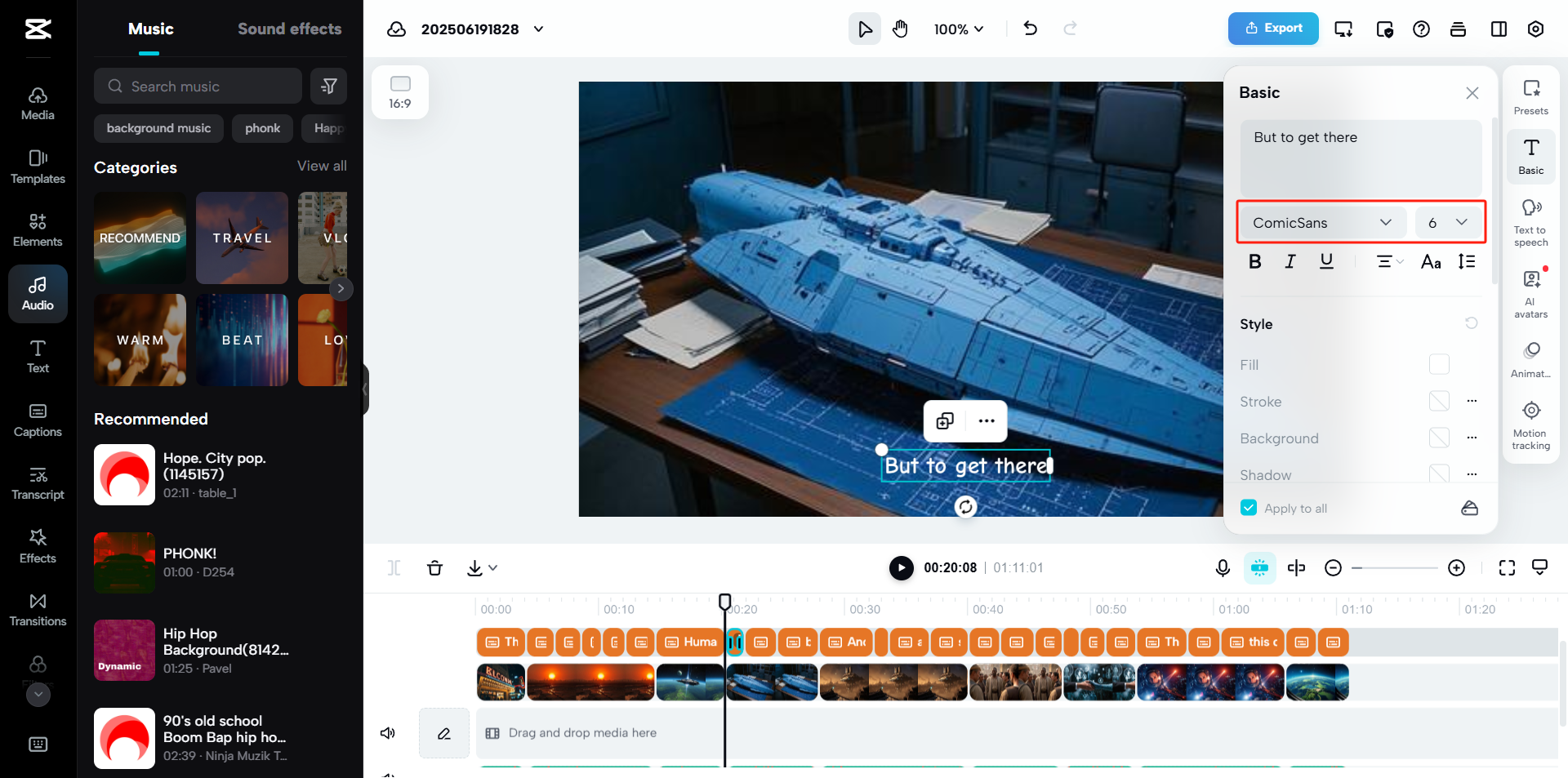
Task: Select the phonk tag chip
Action: (262, 128)
